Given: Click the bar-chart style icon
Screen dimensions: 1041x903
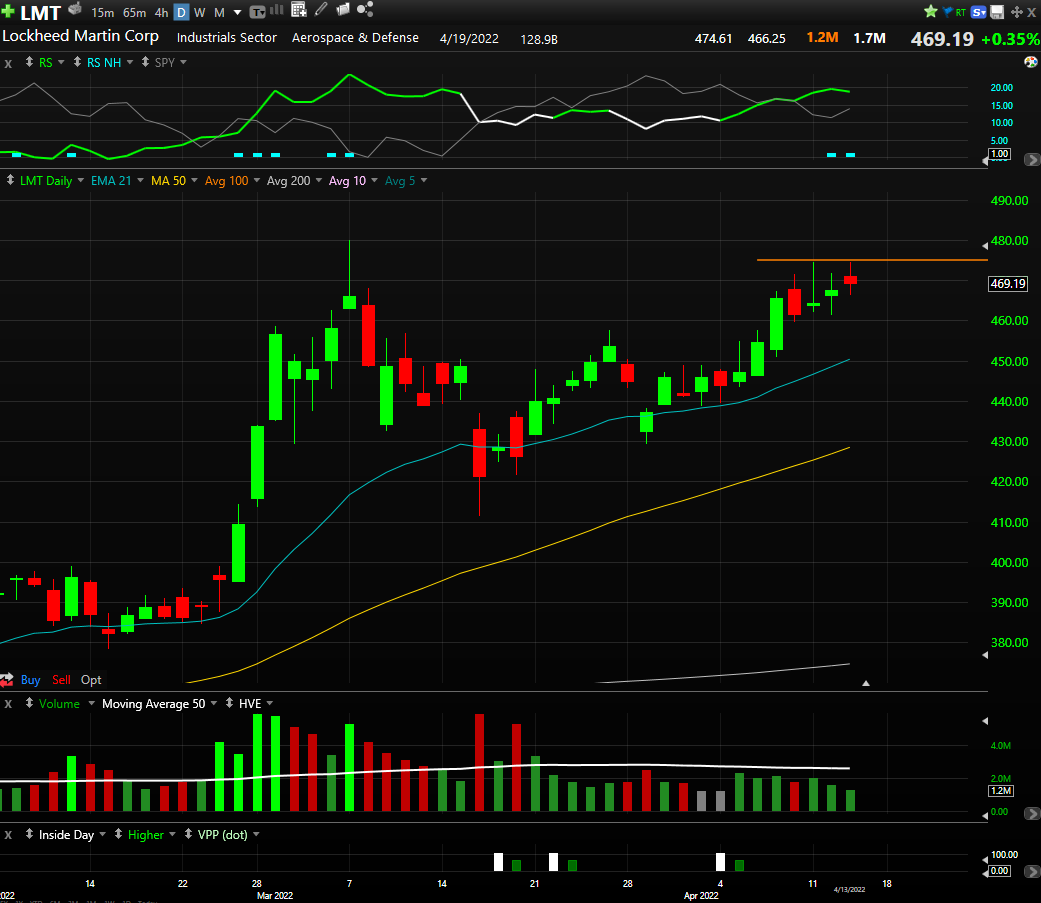Looking at the screenshot, I should point(276,10).
